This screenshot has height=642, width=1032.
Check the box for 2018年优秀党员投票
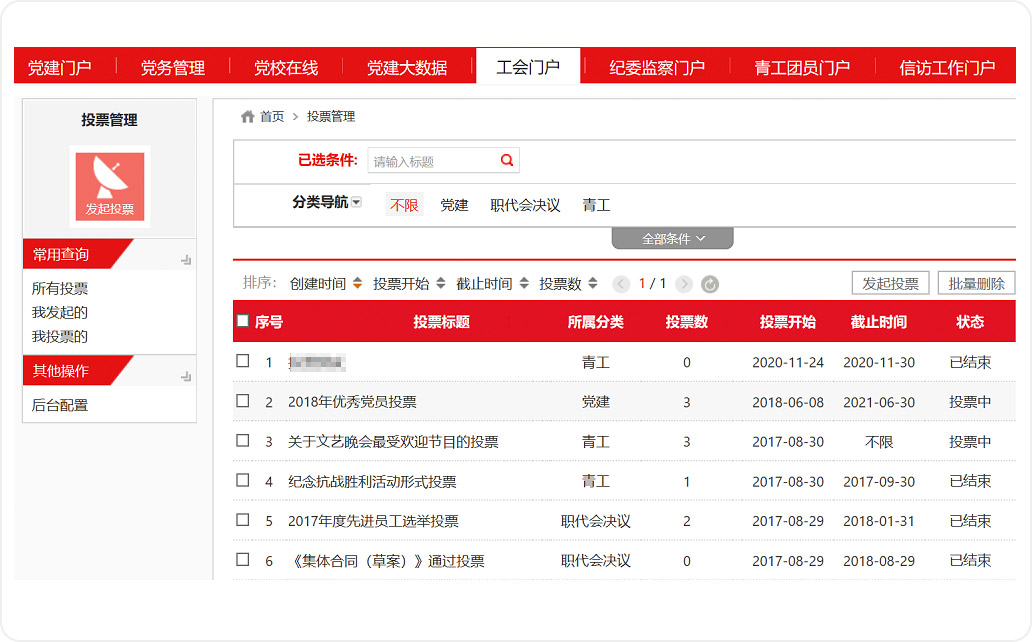(x=243, y=401)
